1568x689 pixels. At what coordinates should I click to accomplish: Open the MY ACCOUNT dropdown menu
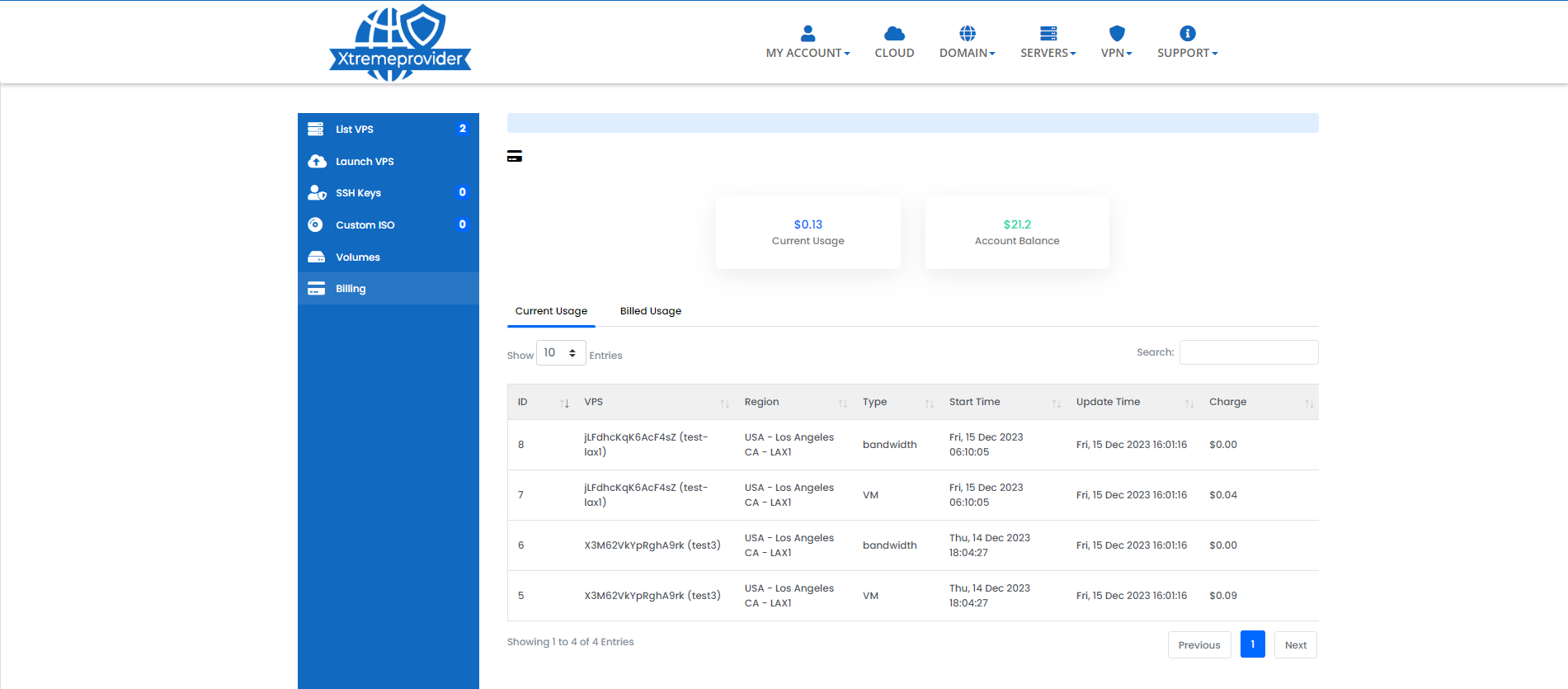click(x=808, y=53)
